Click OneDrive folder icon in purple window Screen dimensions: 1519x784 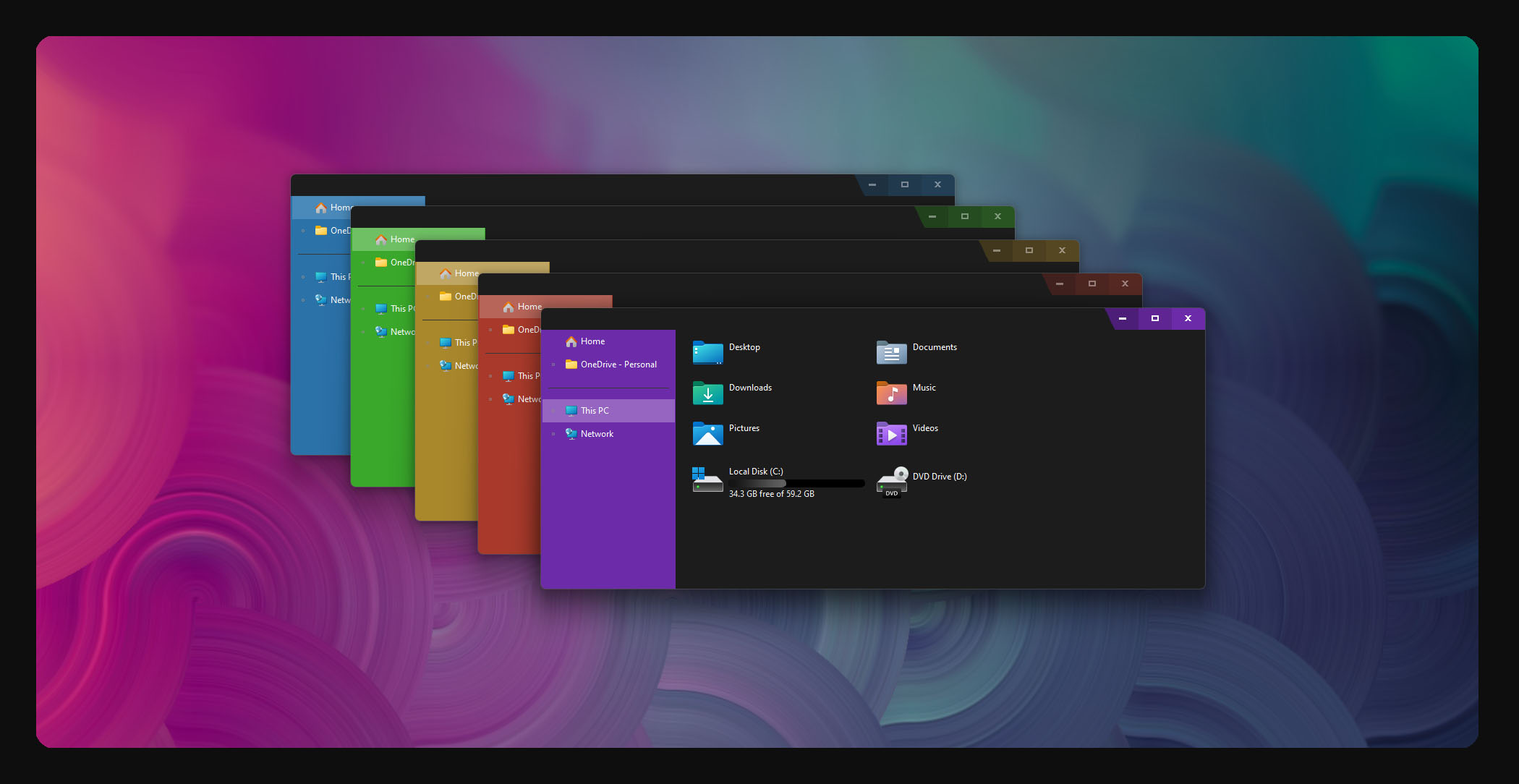(571, 365)
